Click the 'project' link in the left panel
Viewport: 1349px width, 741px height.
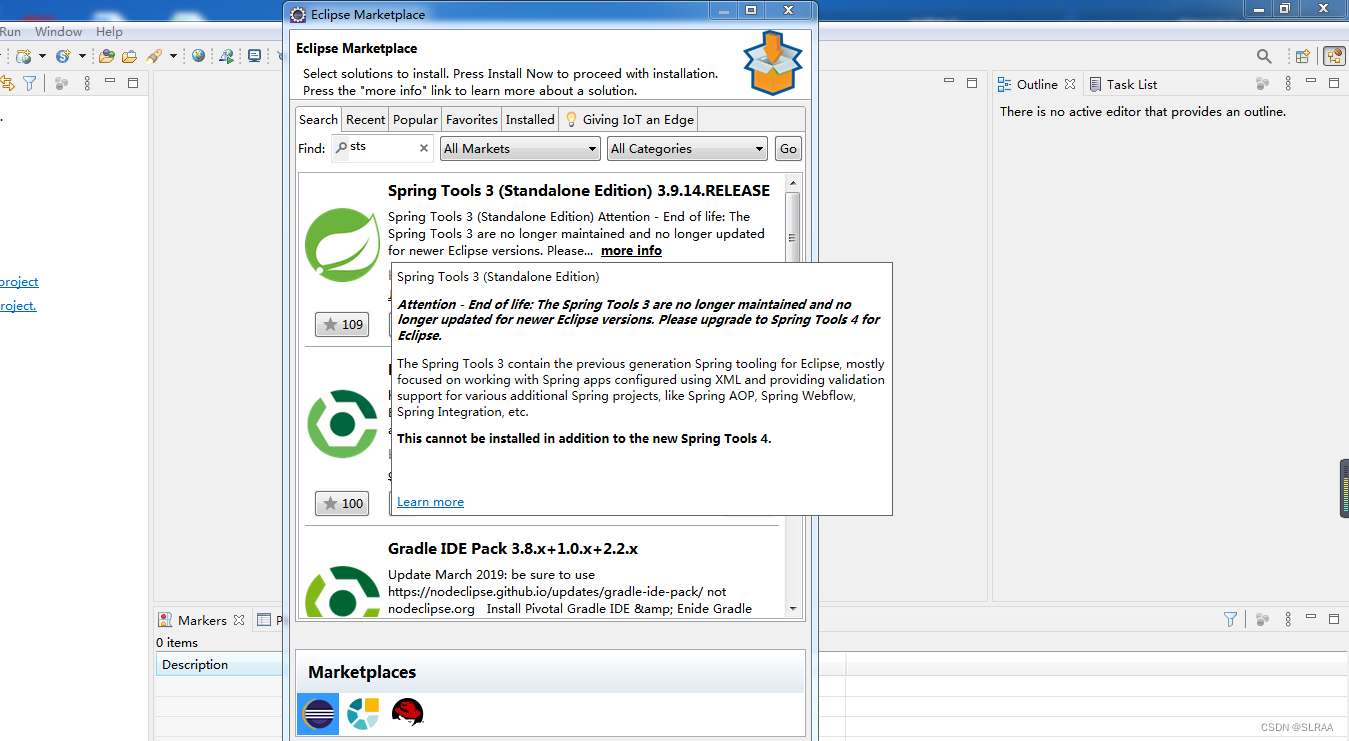[x=19, y=282]
